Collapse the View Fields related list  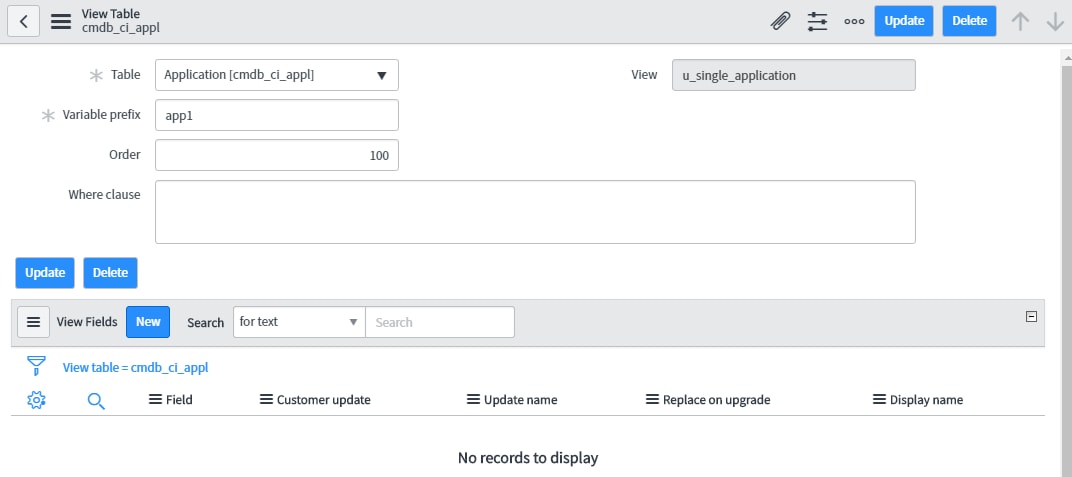[1032, 316]
